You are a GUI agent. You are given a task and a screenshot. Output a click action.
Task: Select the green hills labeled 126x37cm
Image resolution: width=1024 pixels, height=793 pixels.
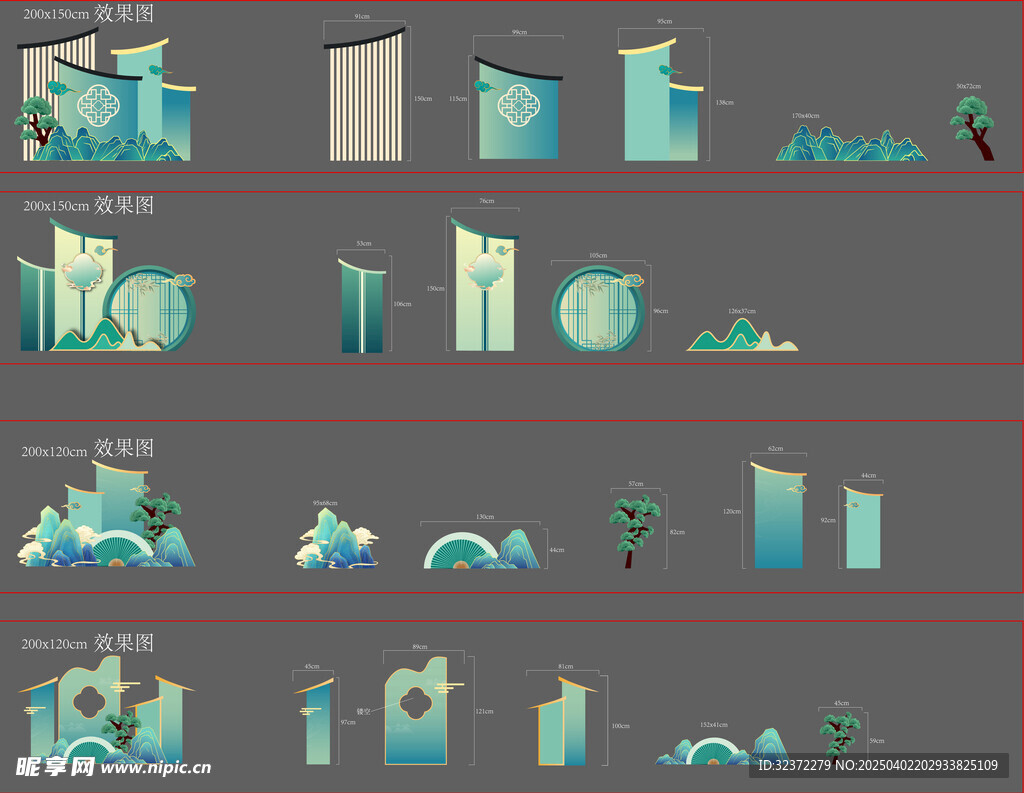tap(742, 334)
